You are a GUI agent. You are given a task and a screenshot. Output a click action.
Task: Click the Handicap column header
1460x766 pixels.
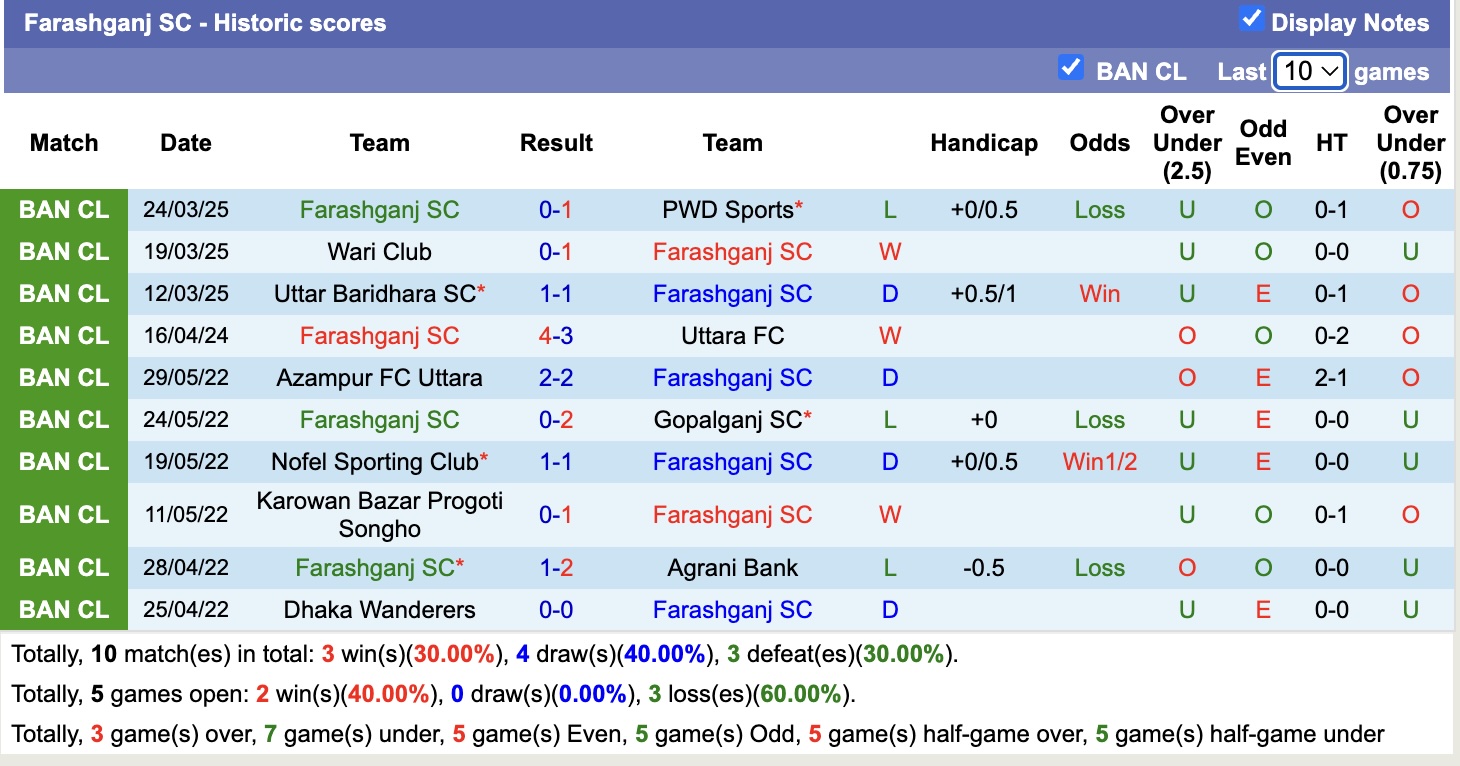point(984,143)
